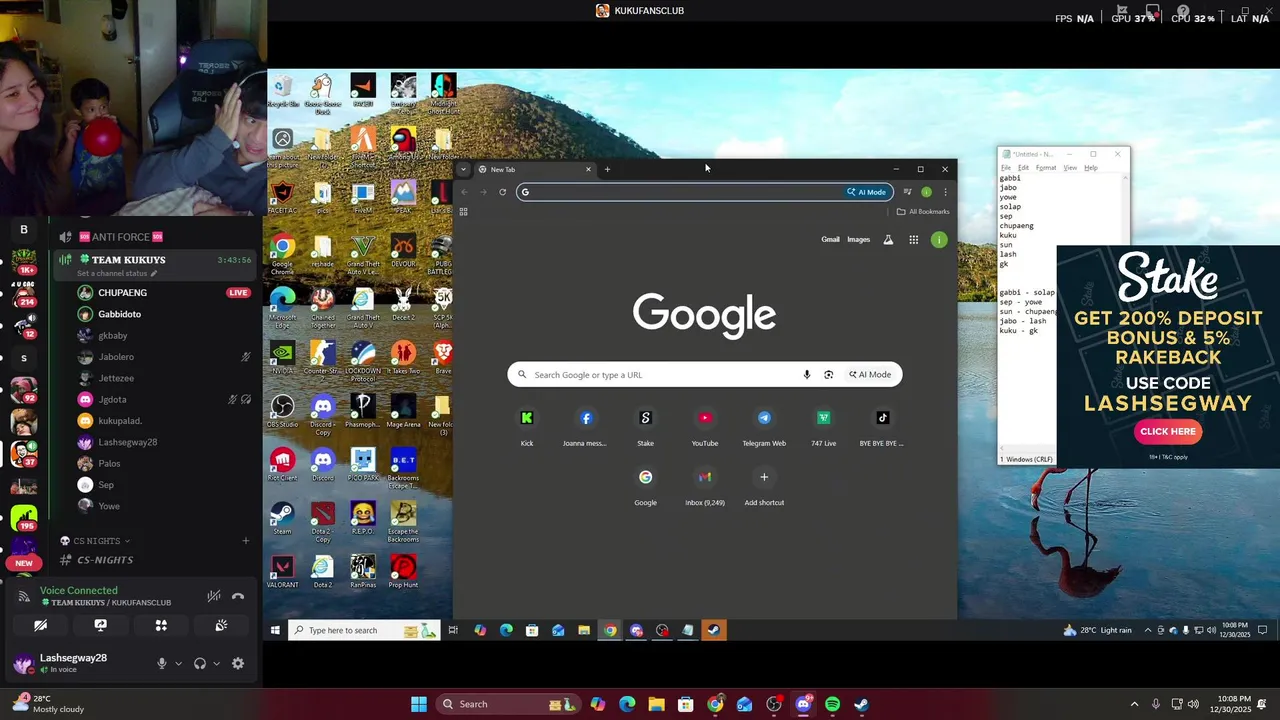The image size is (1280, 720).
Task: Share your screen in Discord
Action: (100, 625)
